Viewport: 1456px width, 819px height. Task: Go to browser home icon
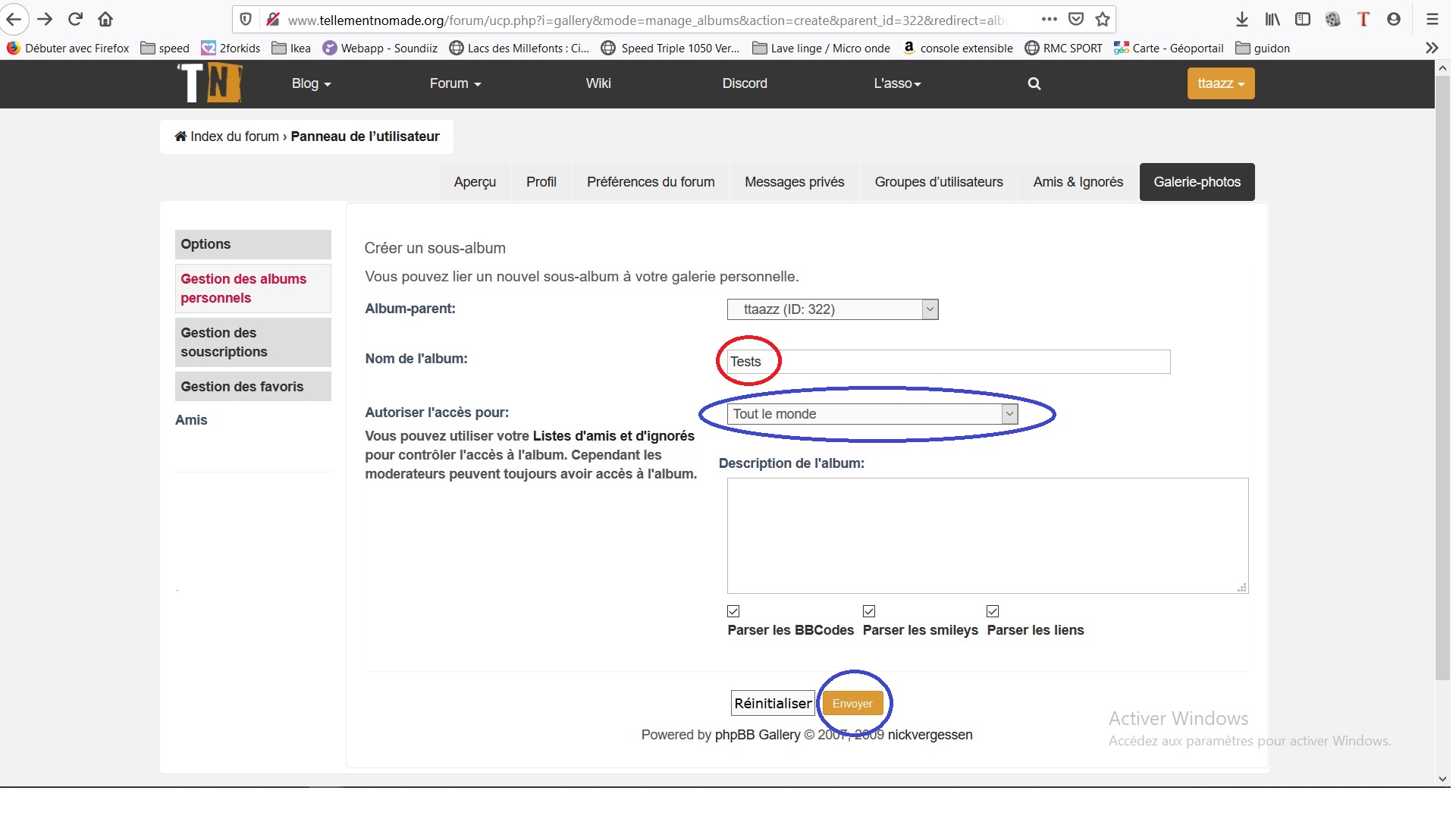[x=105, y=19]
